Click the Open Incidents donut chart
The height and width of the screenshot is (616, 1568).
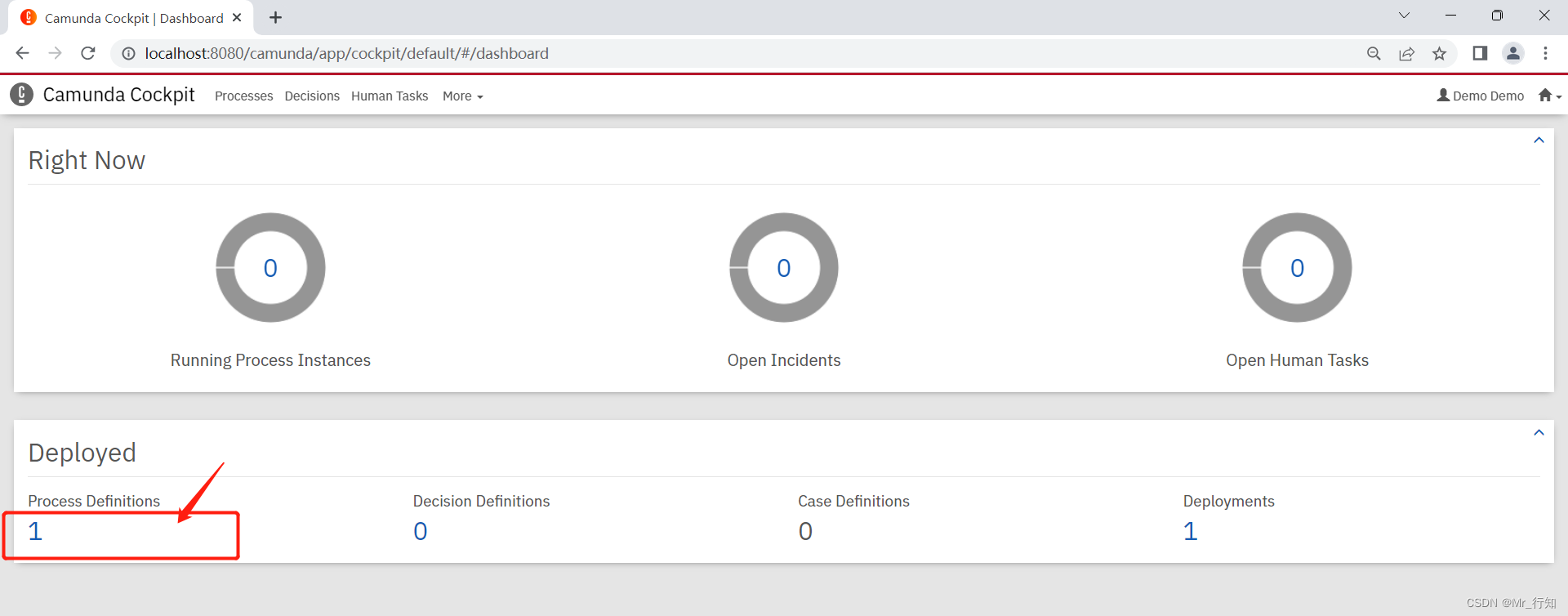[x=784, y=268]
